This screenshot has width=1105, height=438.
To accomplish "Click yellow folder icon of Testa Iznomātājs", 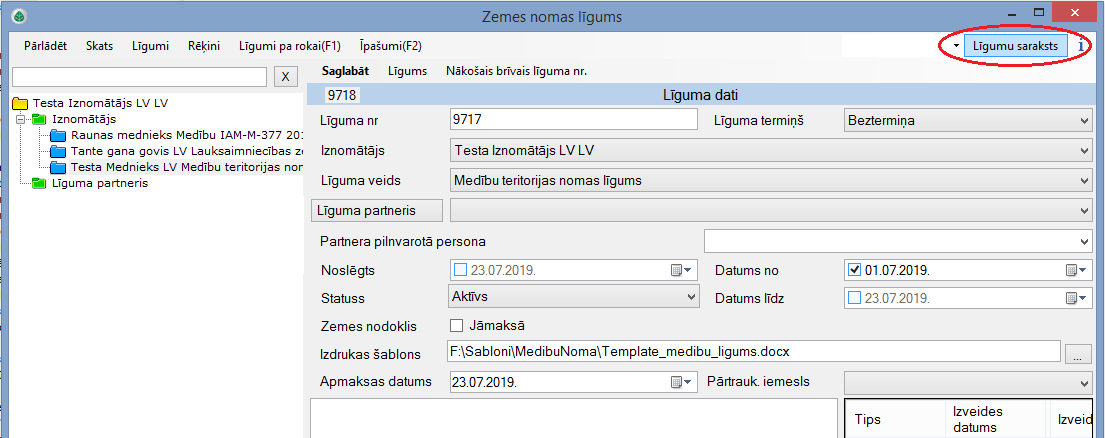I will point(21,104).
